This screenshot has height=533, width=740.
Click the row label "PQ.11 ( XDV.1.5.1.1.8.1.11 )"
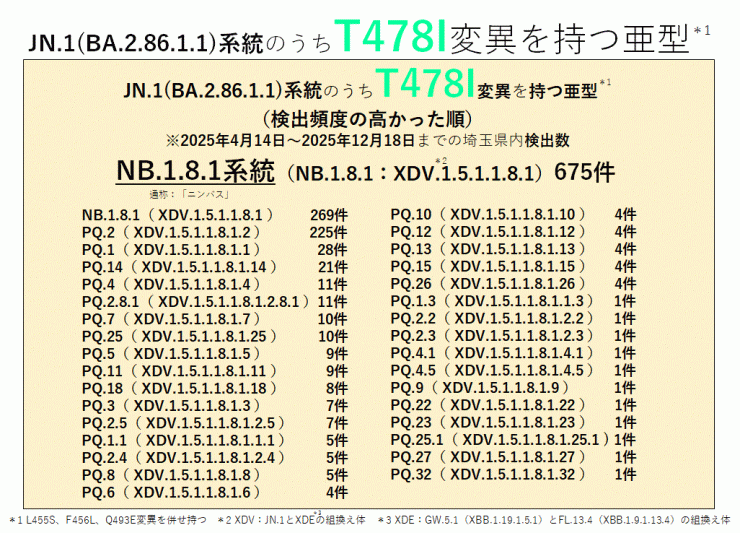click(x=179, y=371)
